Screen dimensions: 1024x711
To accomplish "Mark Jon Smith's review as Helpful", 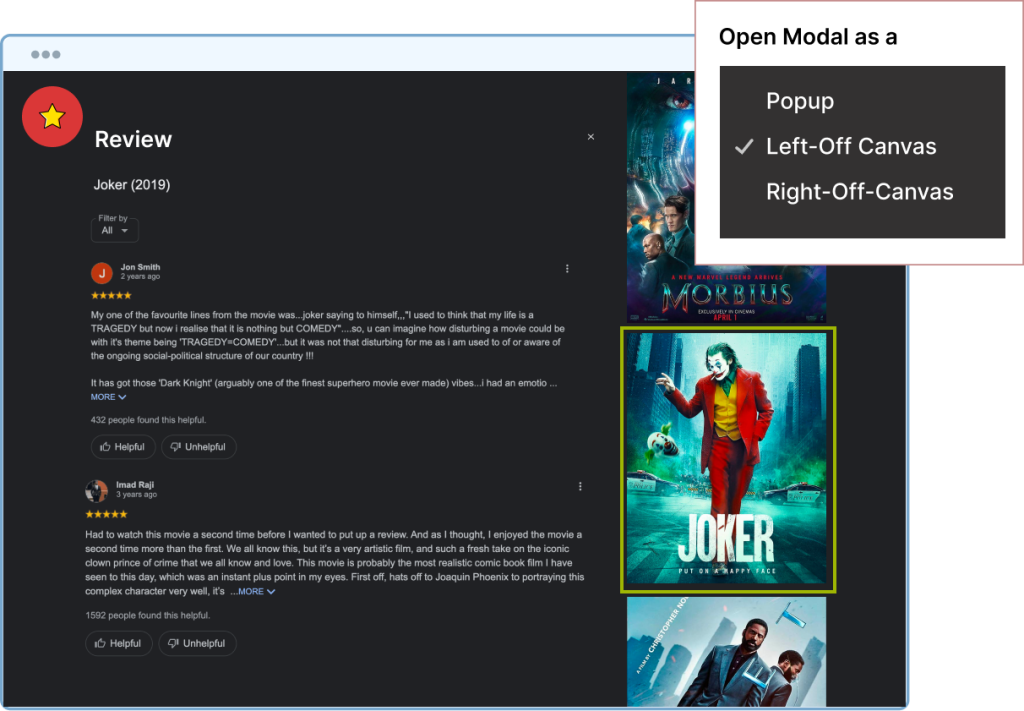I will [x=123, y=447].
